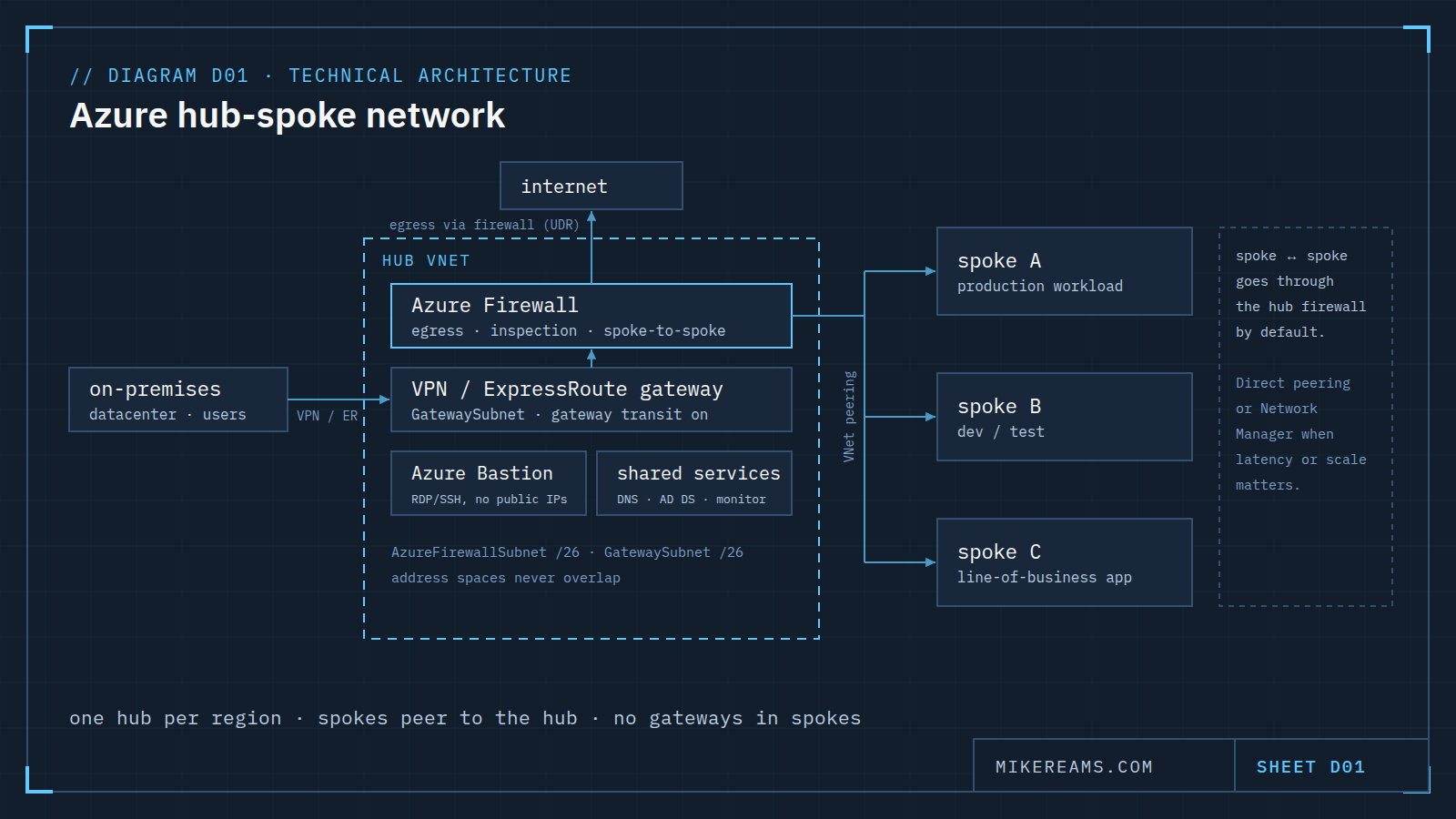The image size is (1456, 819).
Task: Click the internet box
Action: coord(591,186)
